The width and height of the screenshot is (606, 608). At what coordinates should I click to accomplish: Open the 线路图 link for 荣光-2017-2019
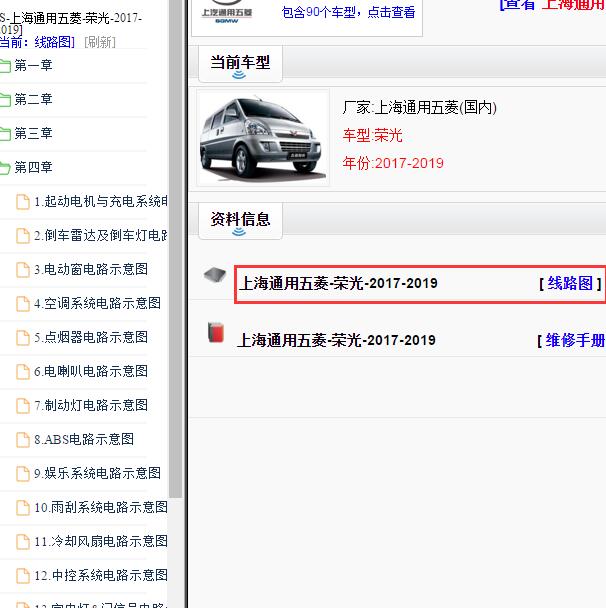pos(570,283)
